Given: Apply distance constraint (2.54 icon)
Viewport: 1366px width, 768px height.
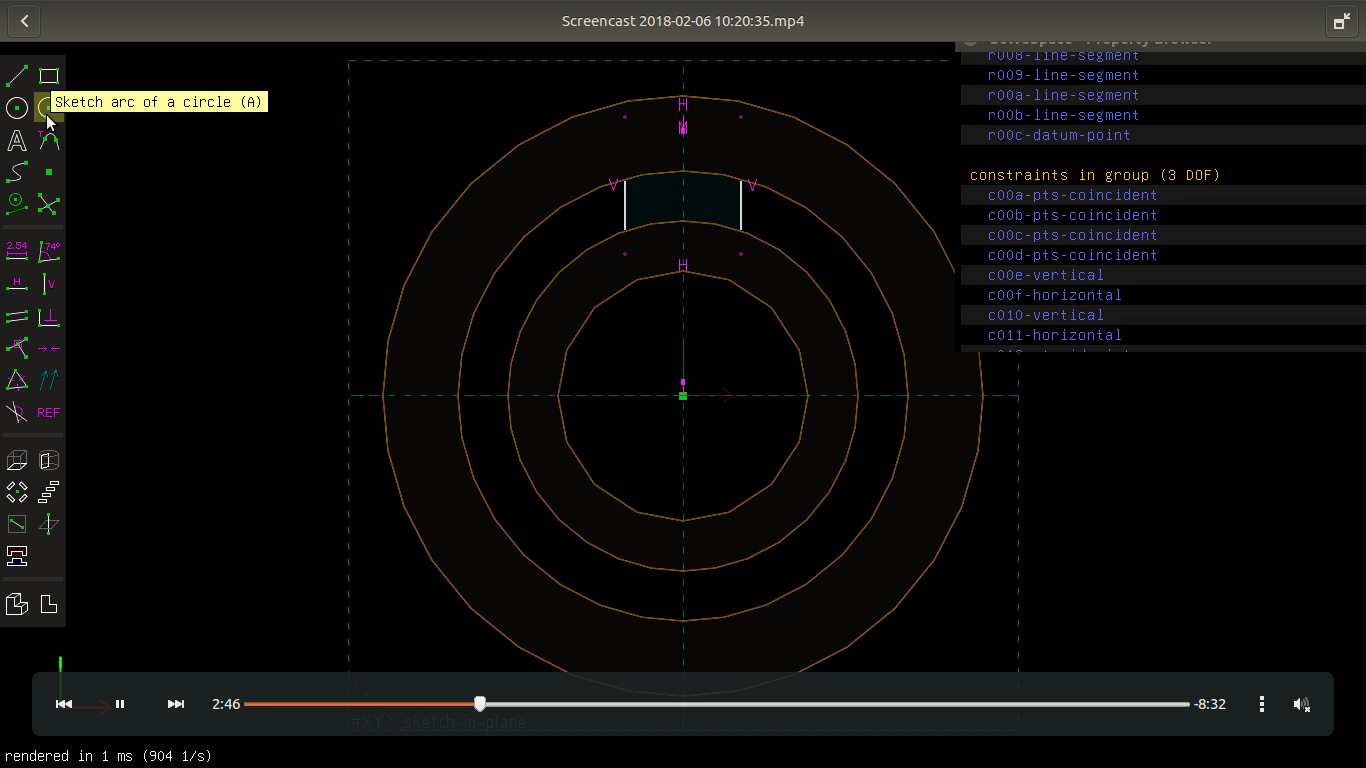Looking at the screenshot, I should [17, 251].
